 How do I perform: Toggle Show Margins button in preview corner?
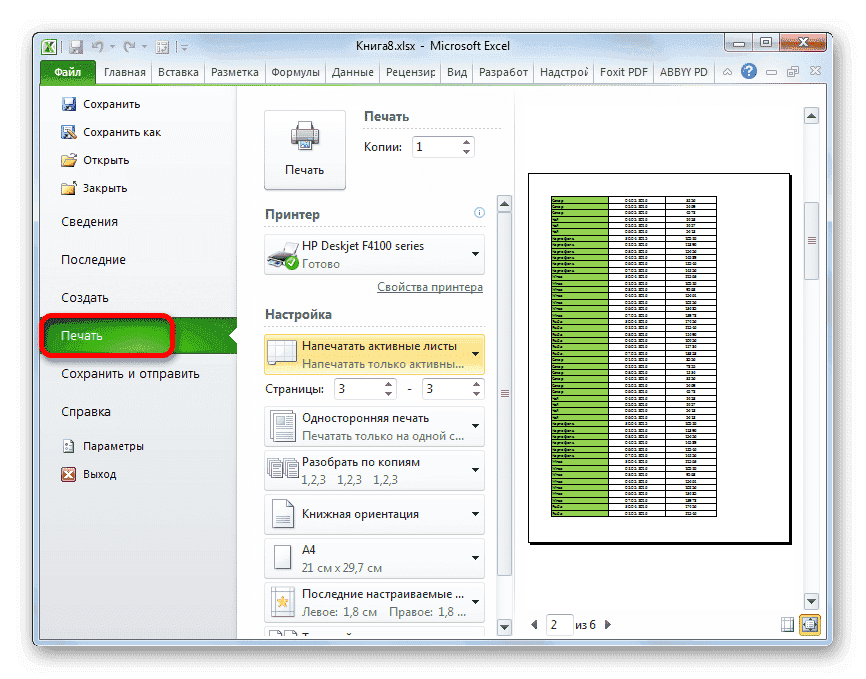[787, 625]
